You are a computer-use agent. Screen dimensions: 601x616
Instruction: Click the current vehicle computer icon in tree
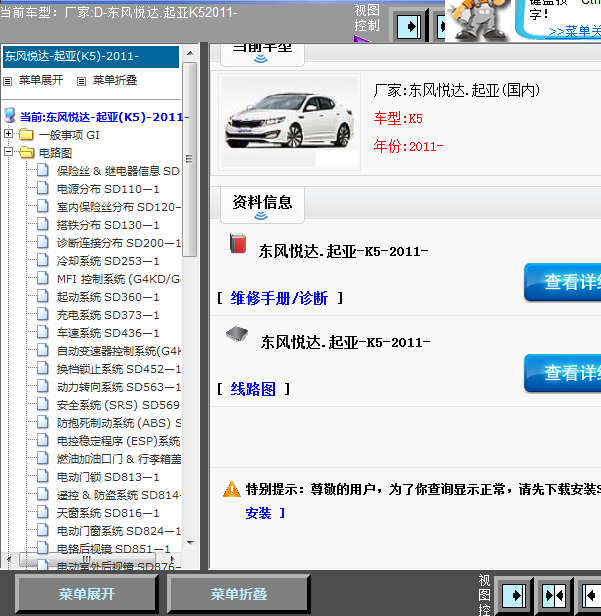coord(10,116)
